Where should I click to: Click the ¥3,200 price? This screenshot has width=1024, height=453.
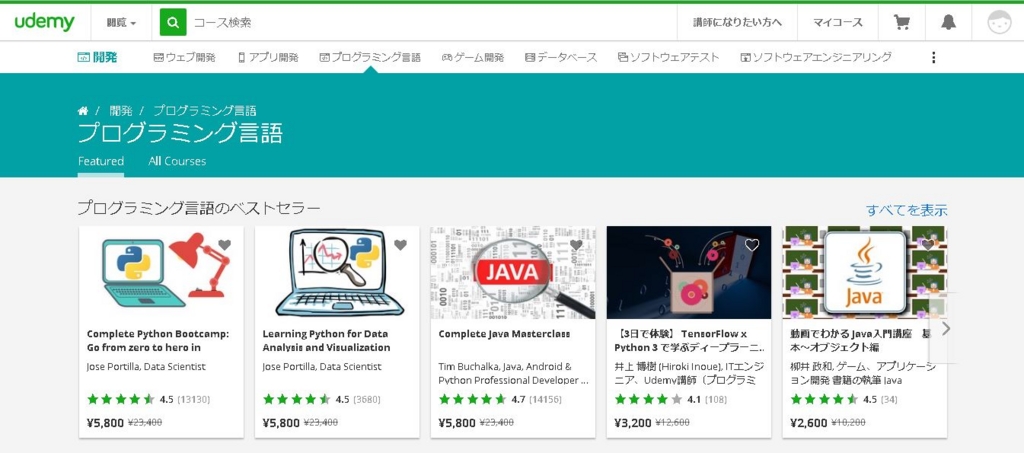633,423
